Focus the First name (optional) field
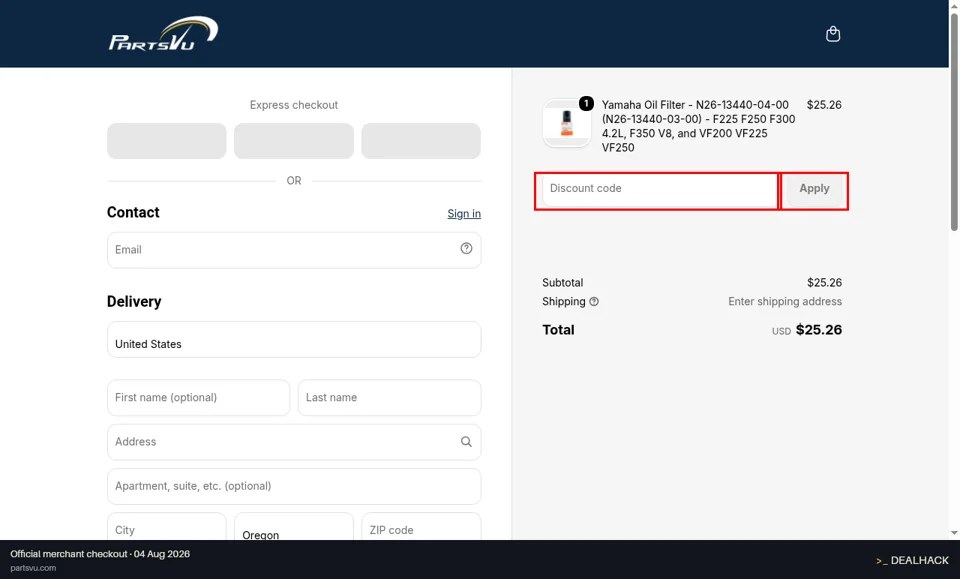Image resolution: width=960 pixels, height=579 pixels. [198, 397]
